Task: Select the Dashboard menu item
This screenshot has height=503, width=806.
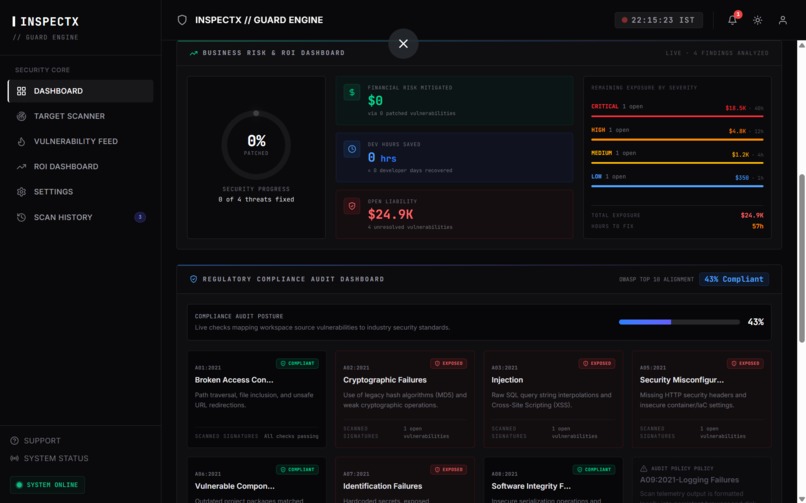Action: tap(81, 91)
